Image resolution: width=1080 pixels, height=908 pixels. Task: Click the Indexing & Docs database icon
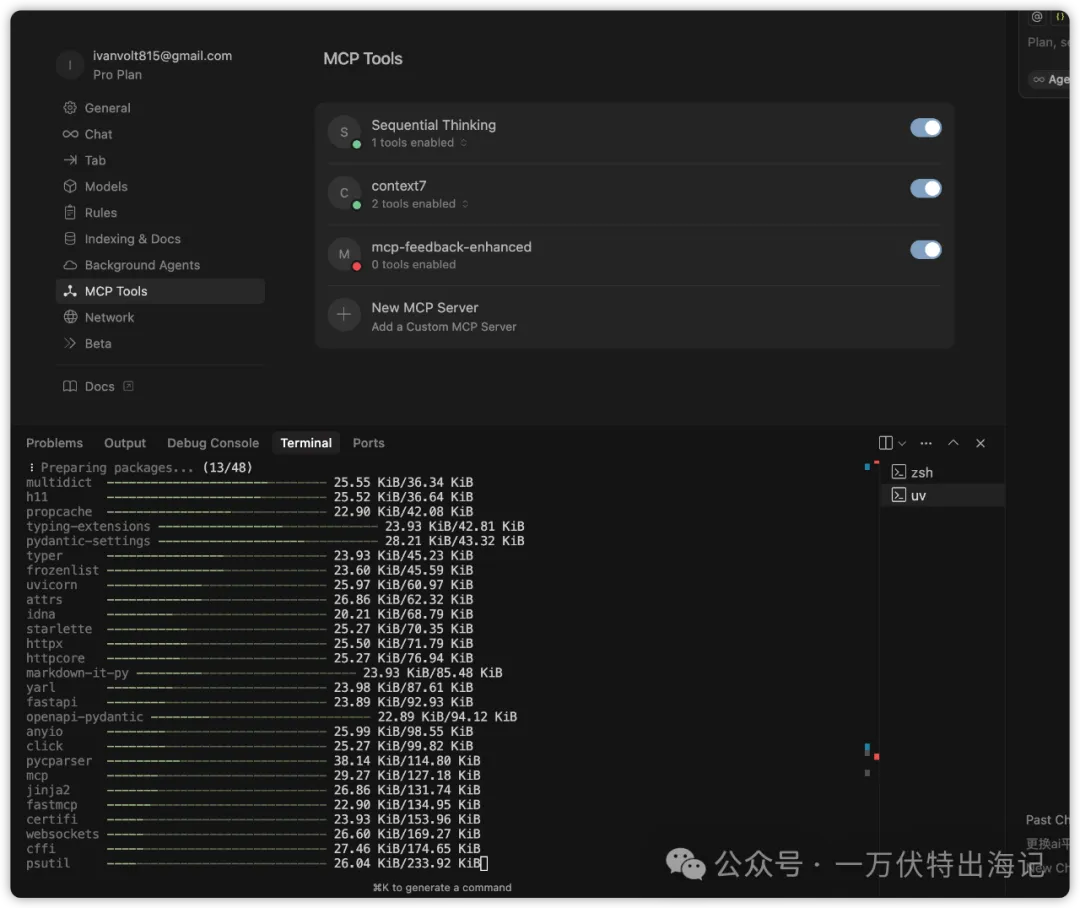coord(70,238)
